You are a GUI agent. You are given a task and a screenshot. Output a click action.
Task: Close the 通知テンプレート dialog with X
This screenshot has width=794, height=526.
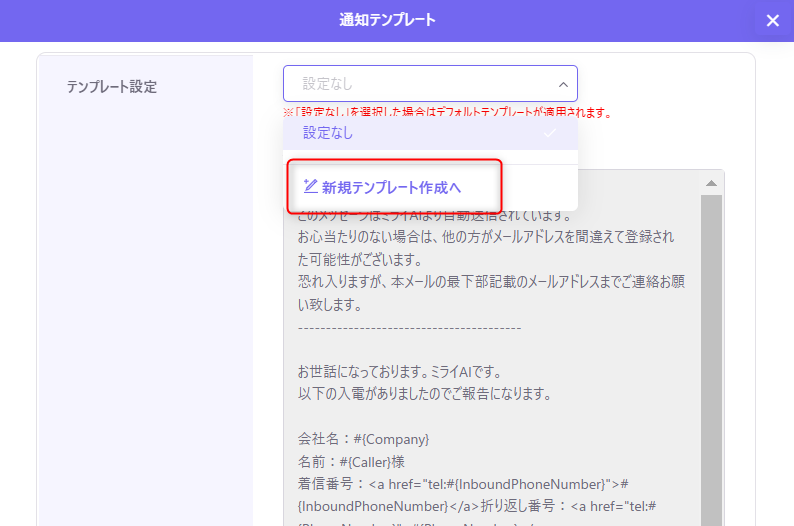[772, 21]
